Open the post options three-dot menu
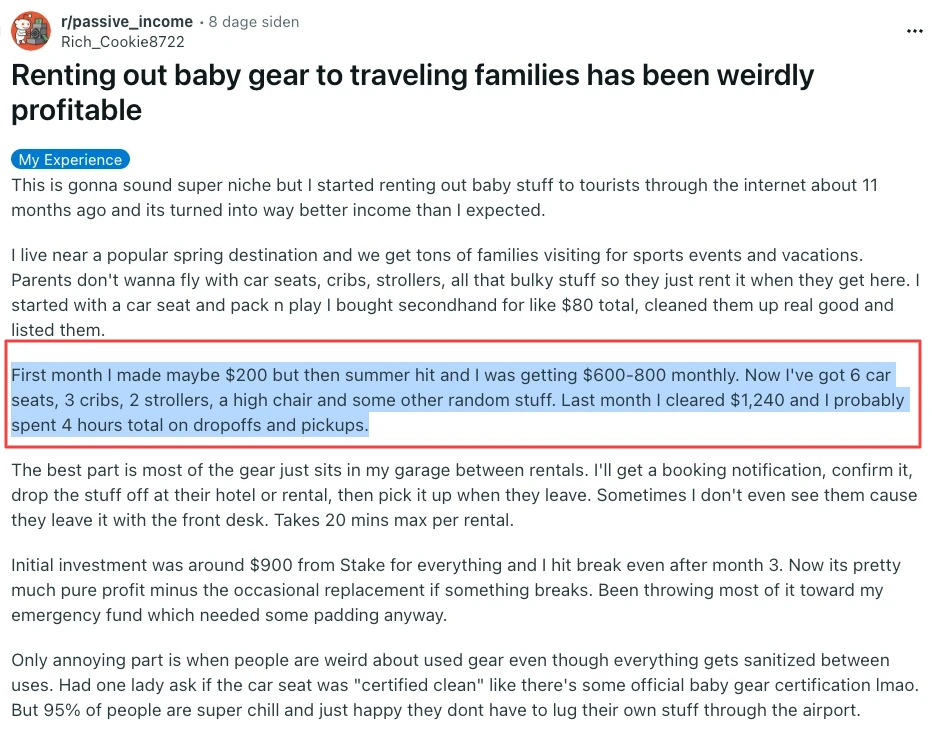 click(x=914, y=31)
